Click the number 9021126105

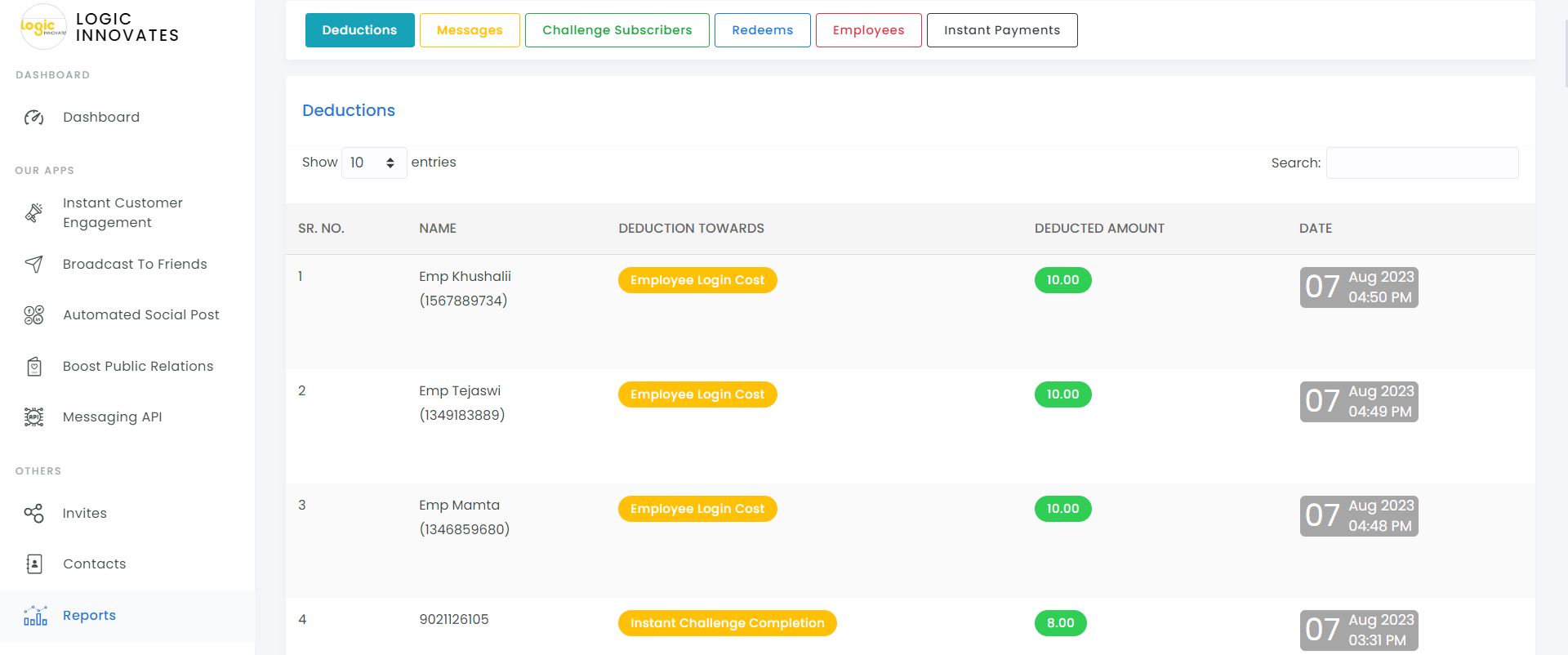[454, 619]
